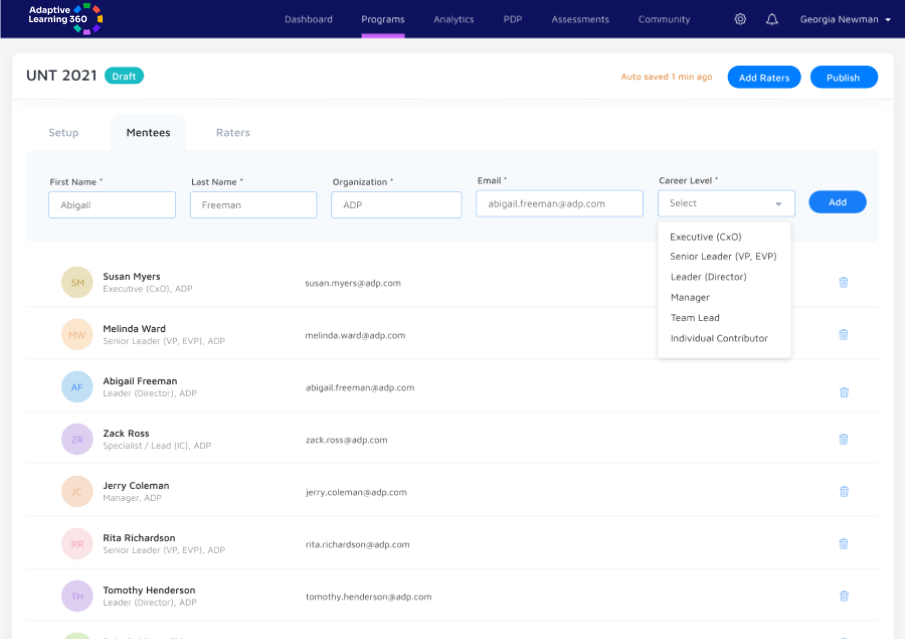Go to Community section
The height and width of the screenshot is (639, 905).
coord(664,19)
